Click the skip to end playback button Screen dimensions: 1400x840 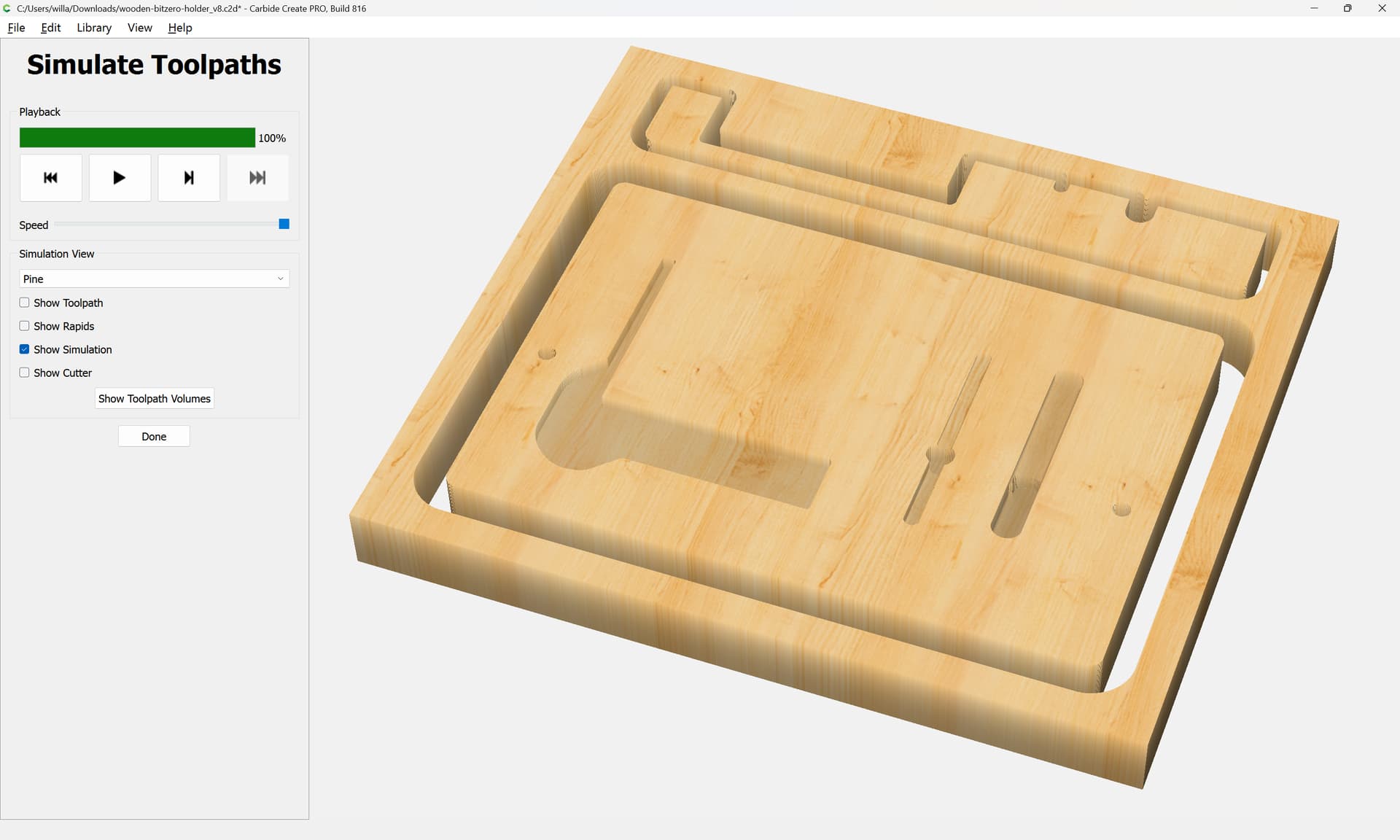click(x=257, y=178)
